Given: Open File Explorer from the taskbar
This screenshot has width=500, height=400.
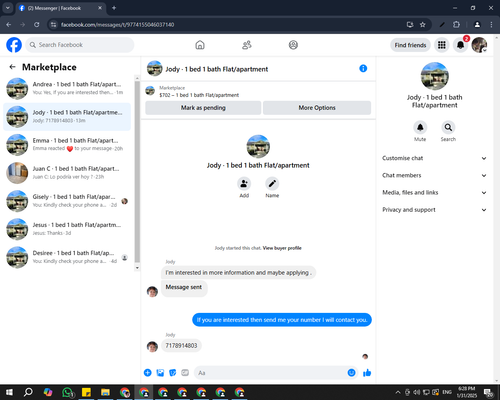Looking at the screenshot, I should point(105,392).
